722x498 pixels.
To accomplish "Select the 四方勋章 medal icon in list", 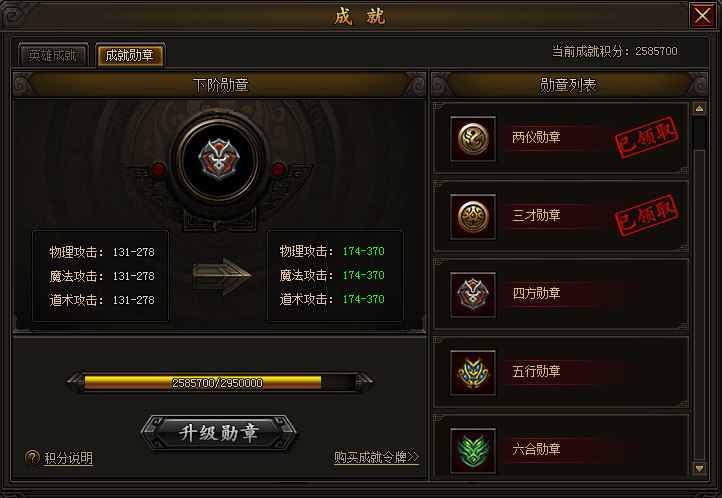I will (473, 295).
